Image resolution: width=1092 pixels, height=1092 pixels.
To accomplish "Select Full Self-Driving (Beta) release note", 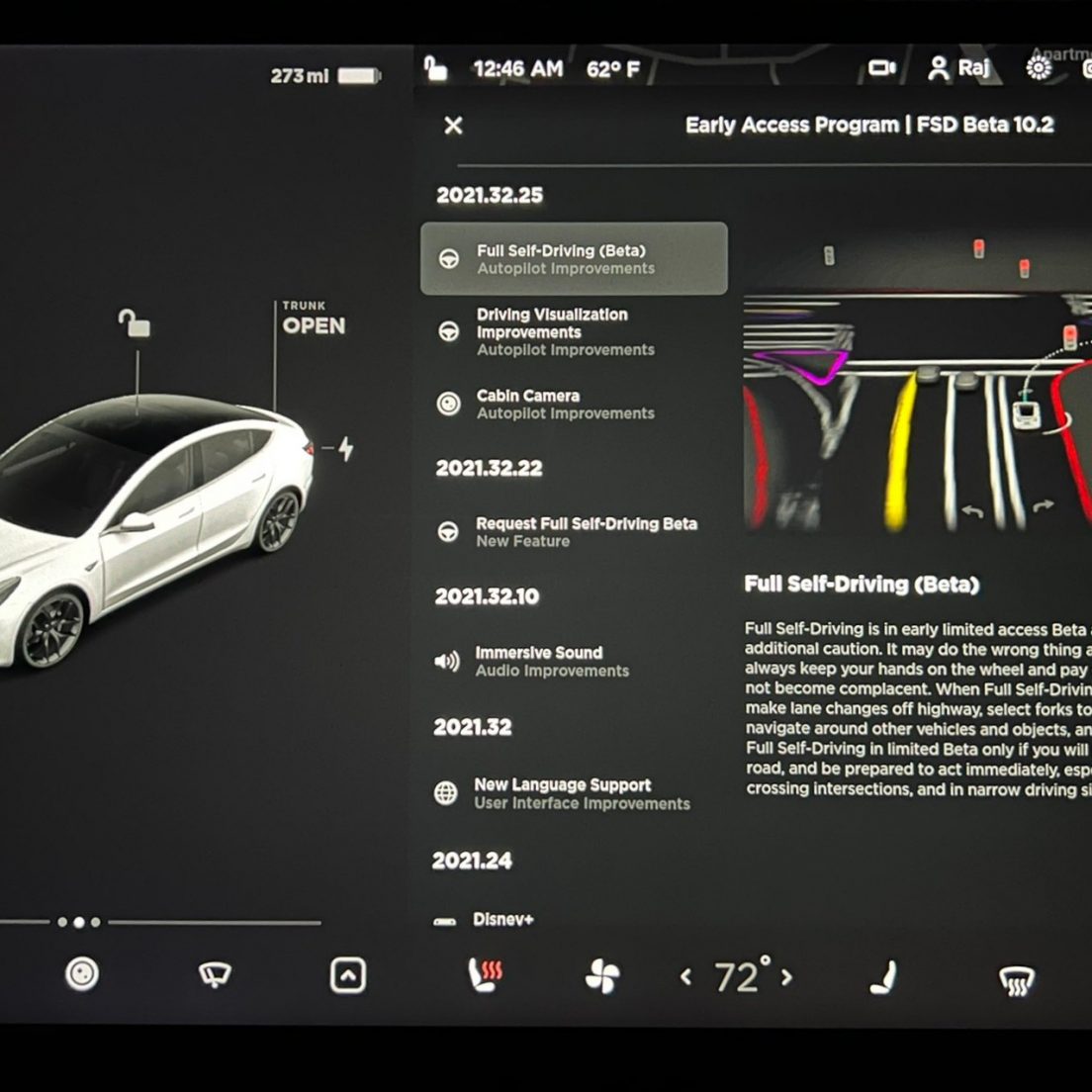I will [x=574, y=258].
